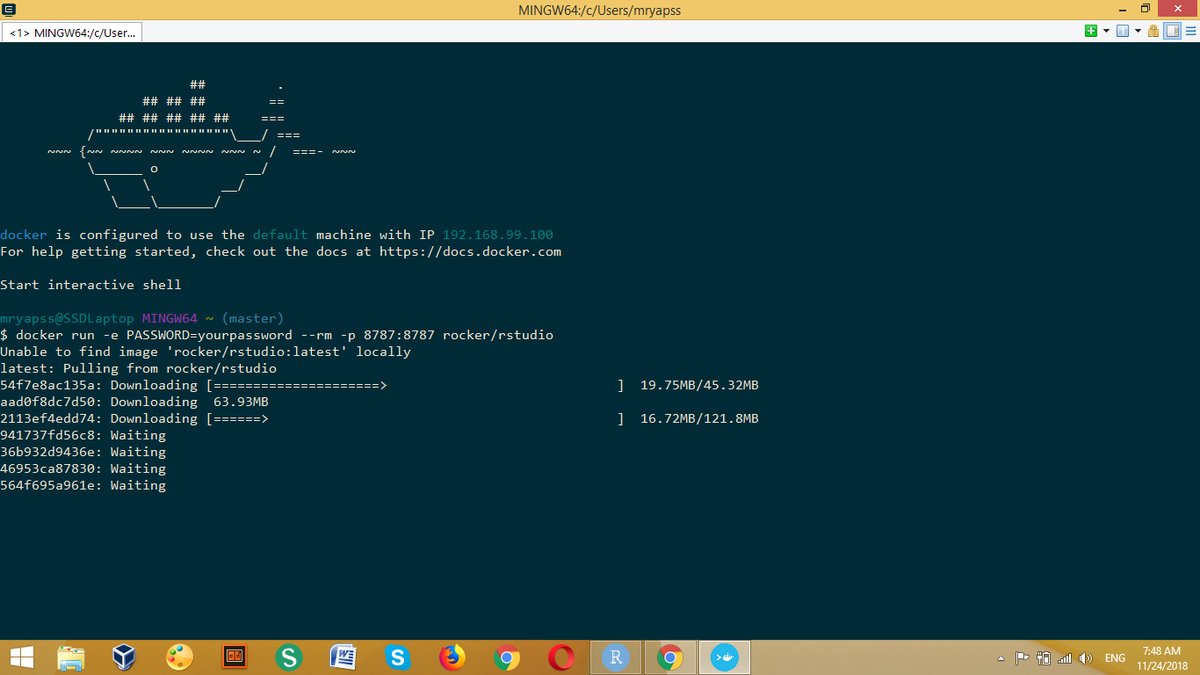Click the volume speaker tray icon
The height and width of the screenshot is (675, 1200).
1085,659
